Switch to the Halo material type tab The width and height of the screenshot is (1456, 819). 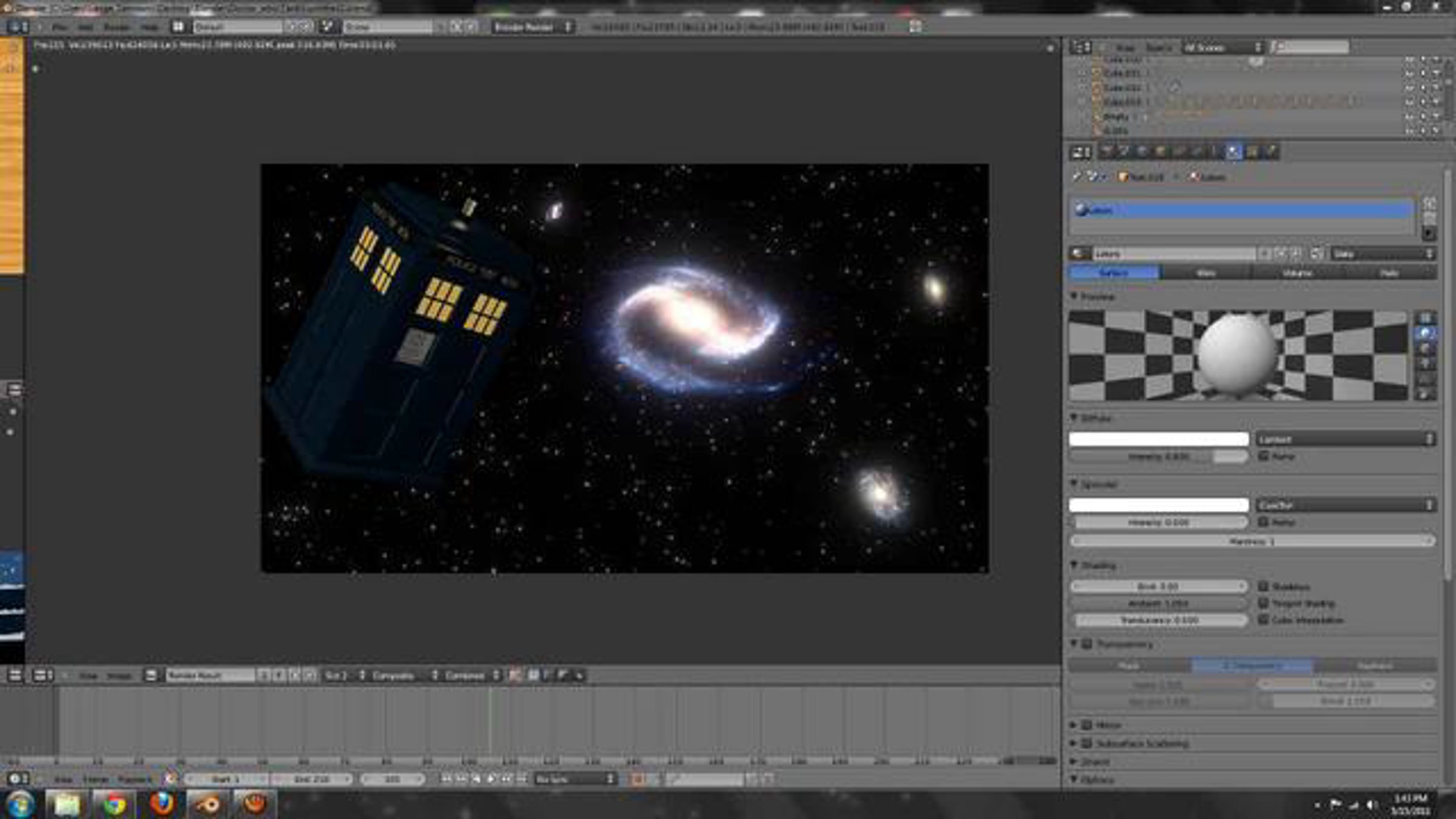pos(1389,273)
